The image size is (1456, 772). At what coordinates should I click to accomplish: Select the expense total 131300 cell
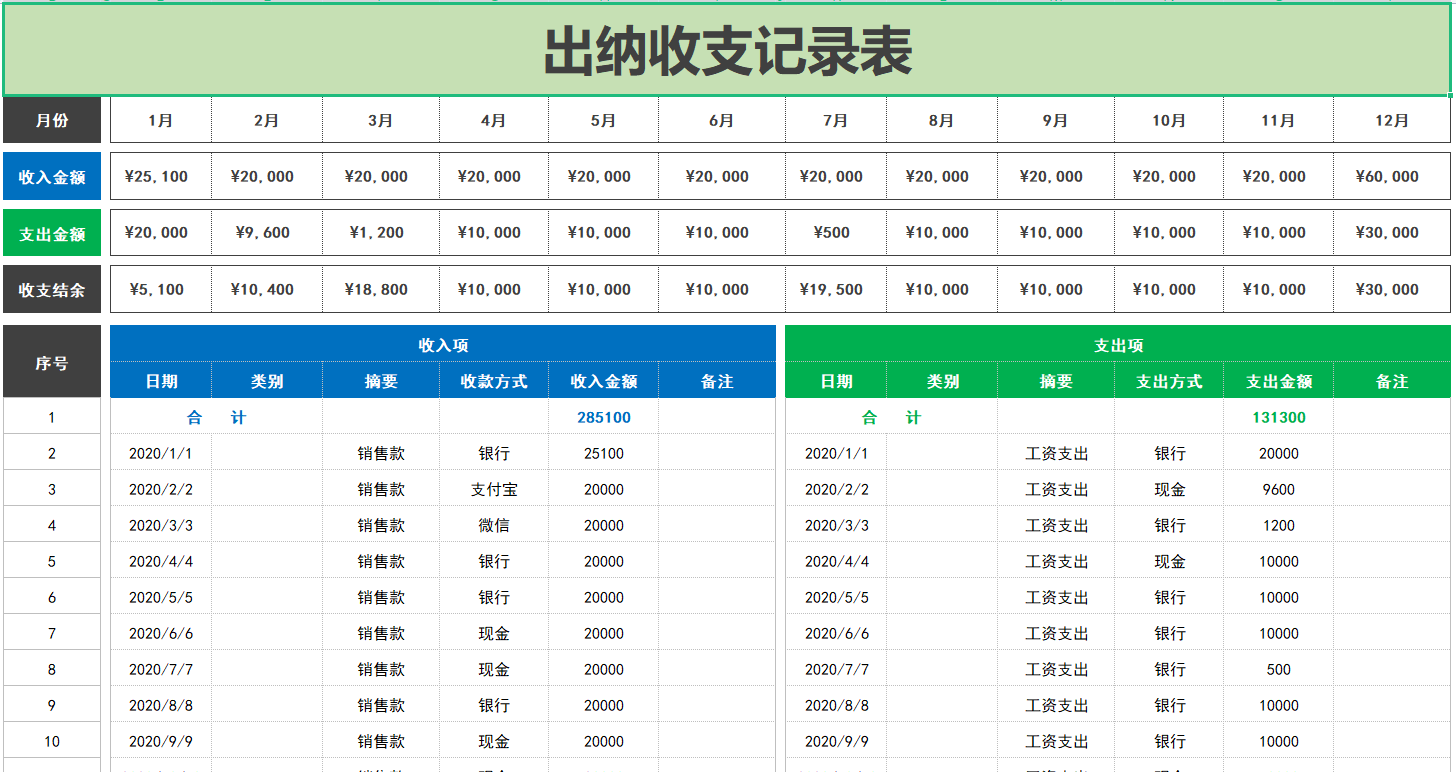[1278, 416]
